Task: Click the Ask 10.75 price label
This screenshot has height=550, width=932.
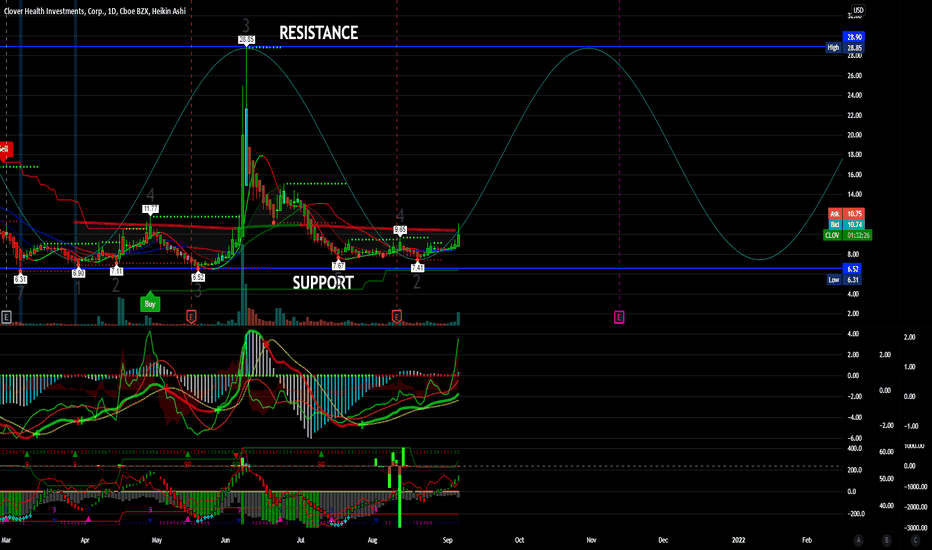Action: pyautogui.click(x=846, y=213)
